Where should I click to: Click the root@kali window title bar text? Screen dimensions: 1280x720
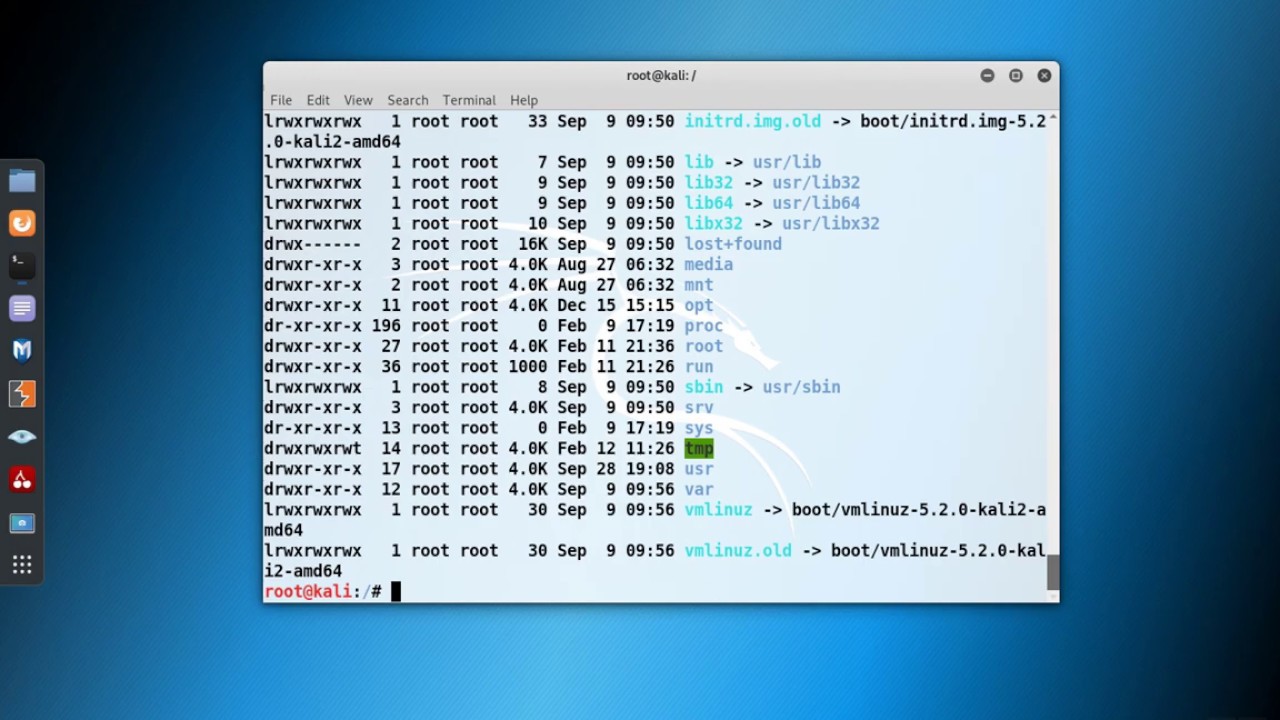click(x=661, y=75)
